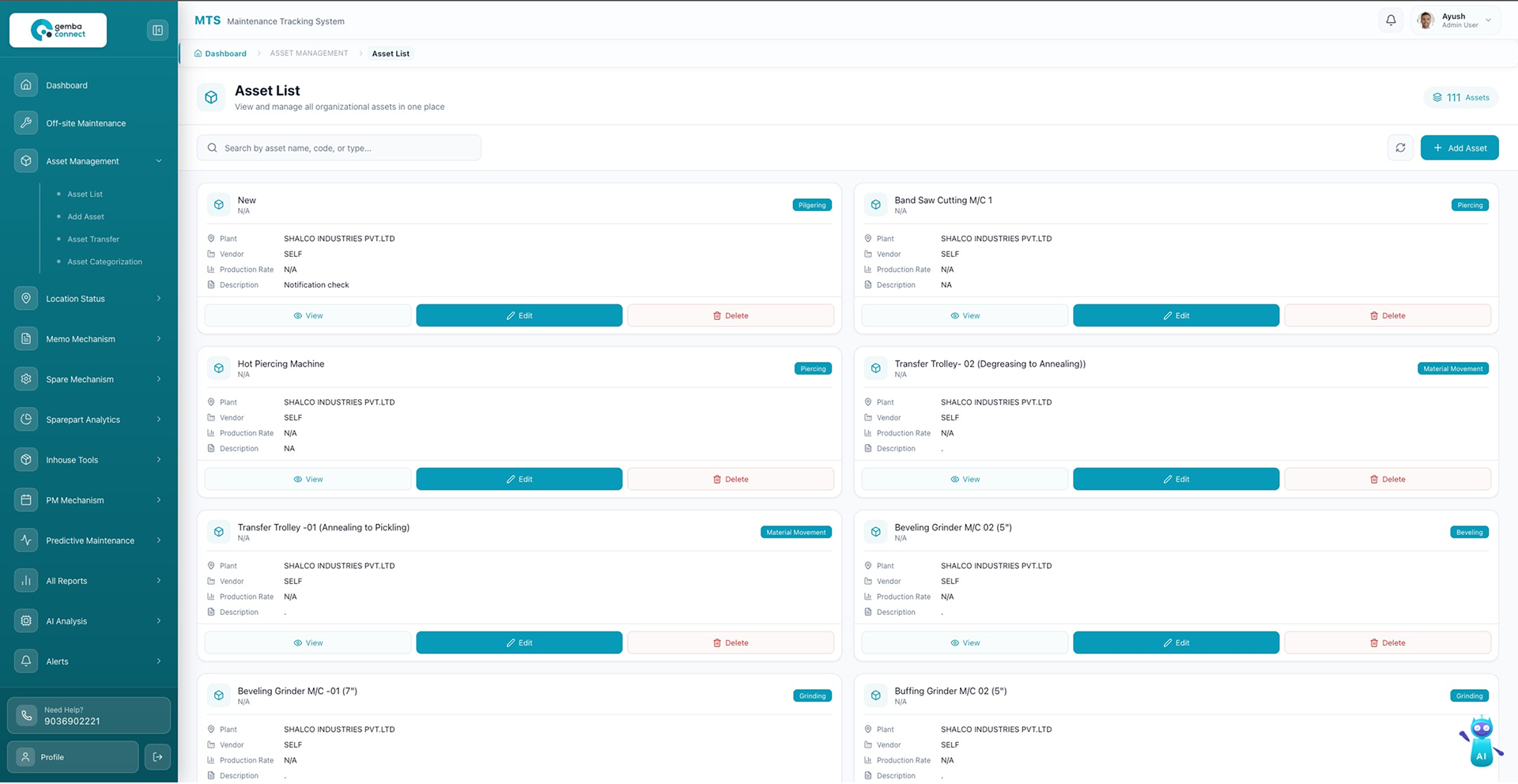
Task: Click the gemba connect logo
Action: click(x=58, y=30)
